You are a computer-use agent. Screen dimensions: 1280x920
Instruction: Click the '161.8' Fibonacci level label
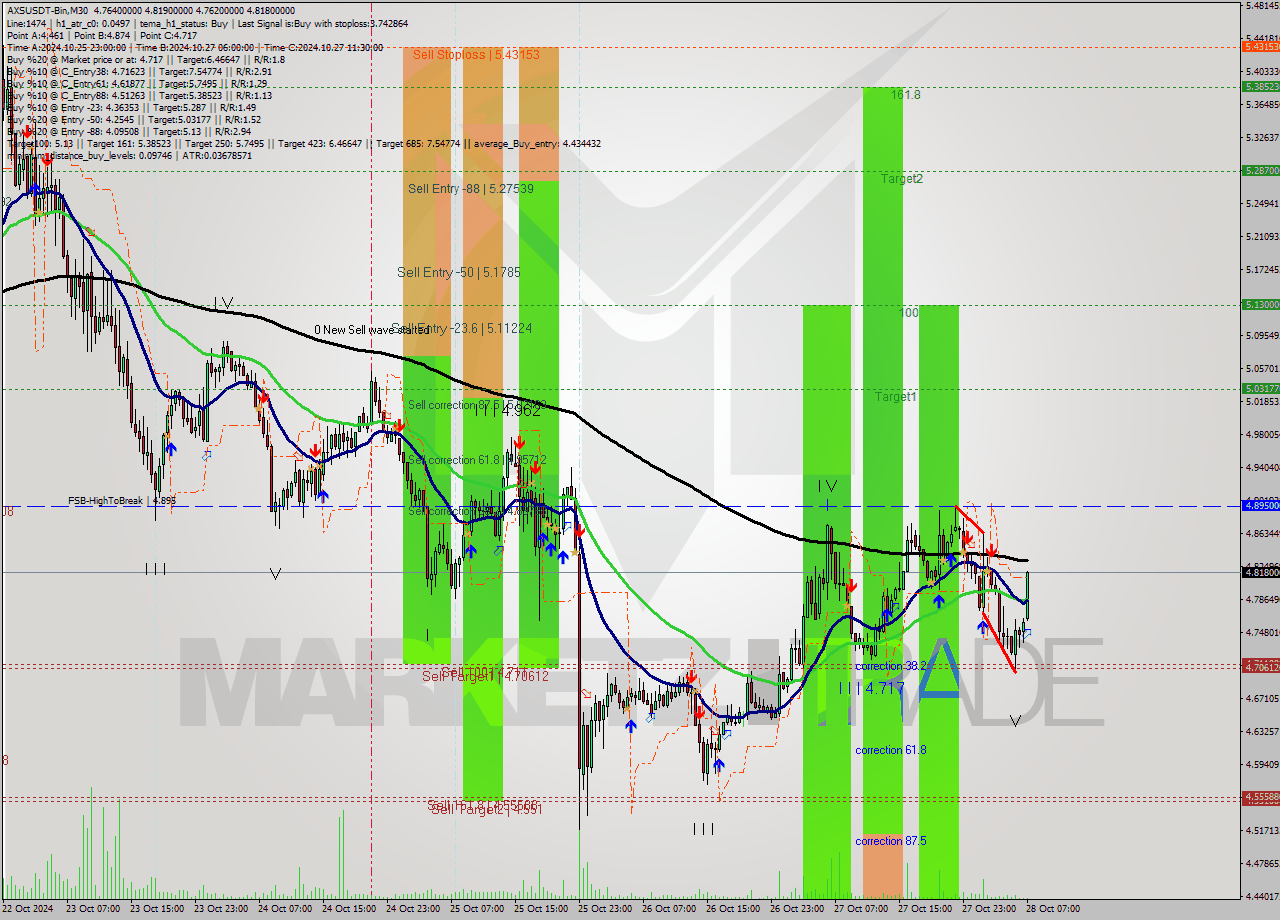tap(905, 95)
